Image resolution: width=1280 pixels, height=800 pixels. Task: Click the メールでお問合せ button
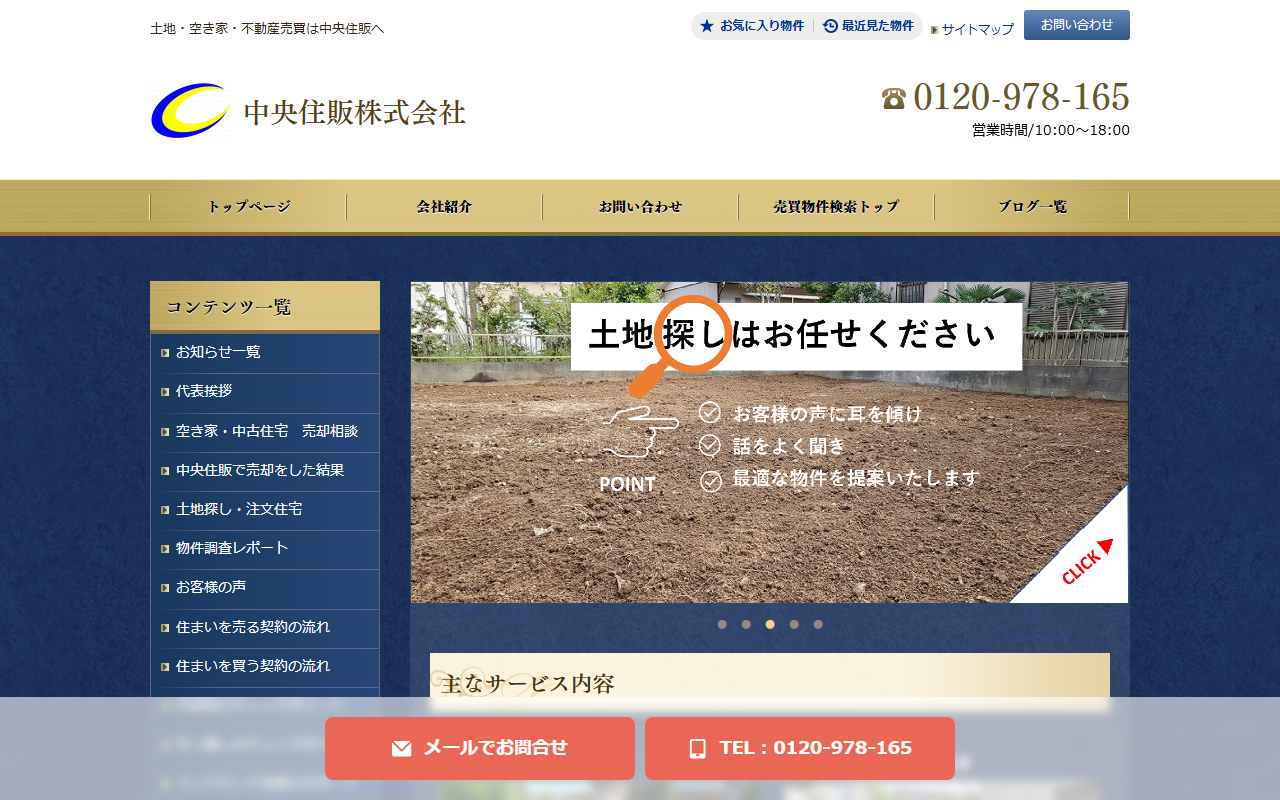point(480,748)
